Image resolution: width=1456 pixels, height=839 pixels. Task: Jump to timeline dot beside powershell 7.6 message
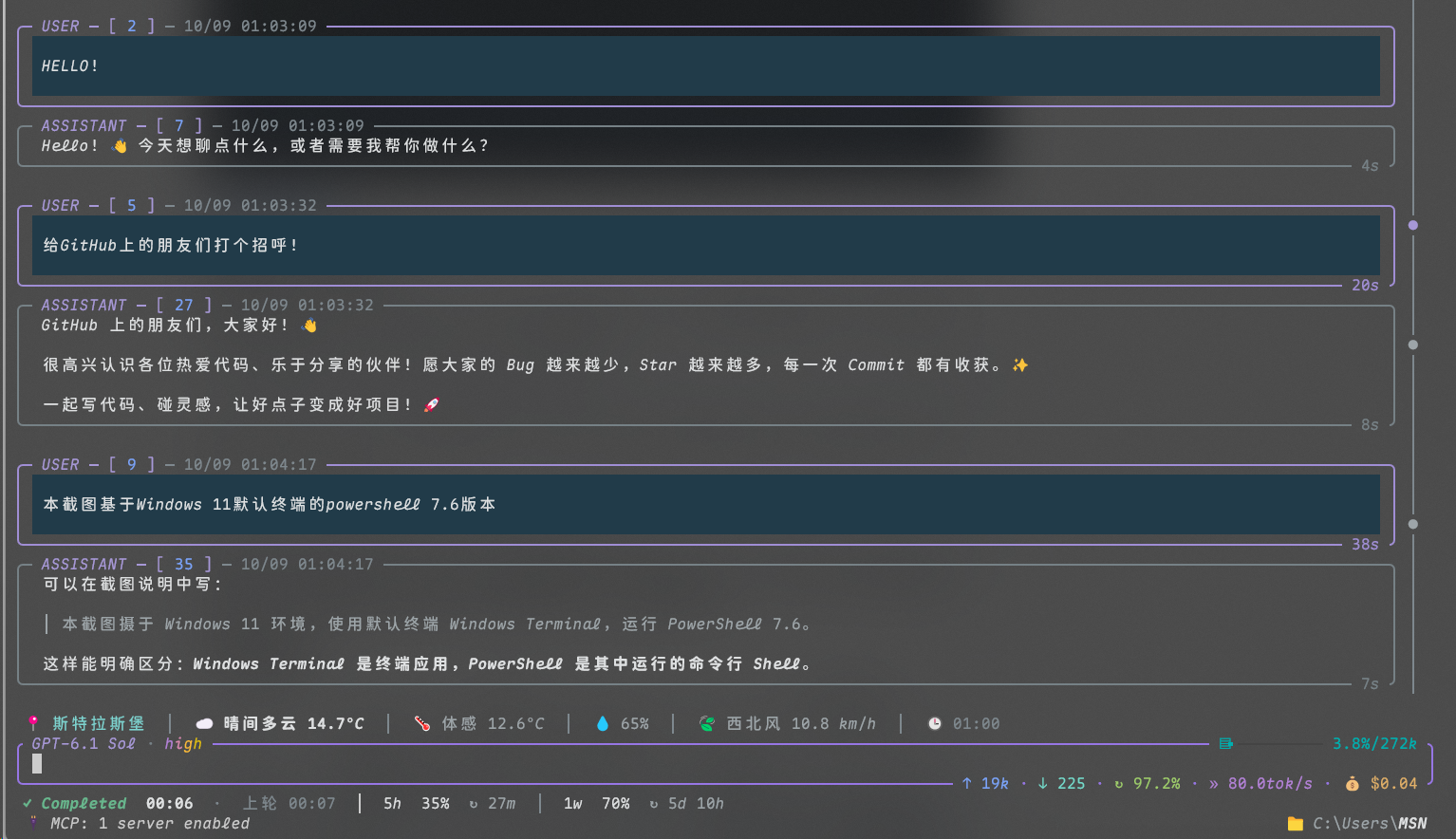1413,524
